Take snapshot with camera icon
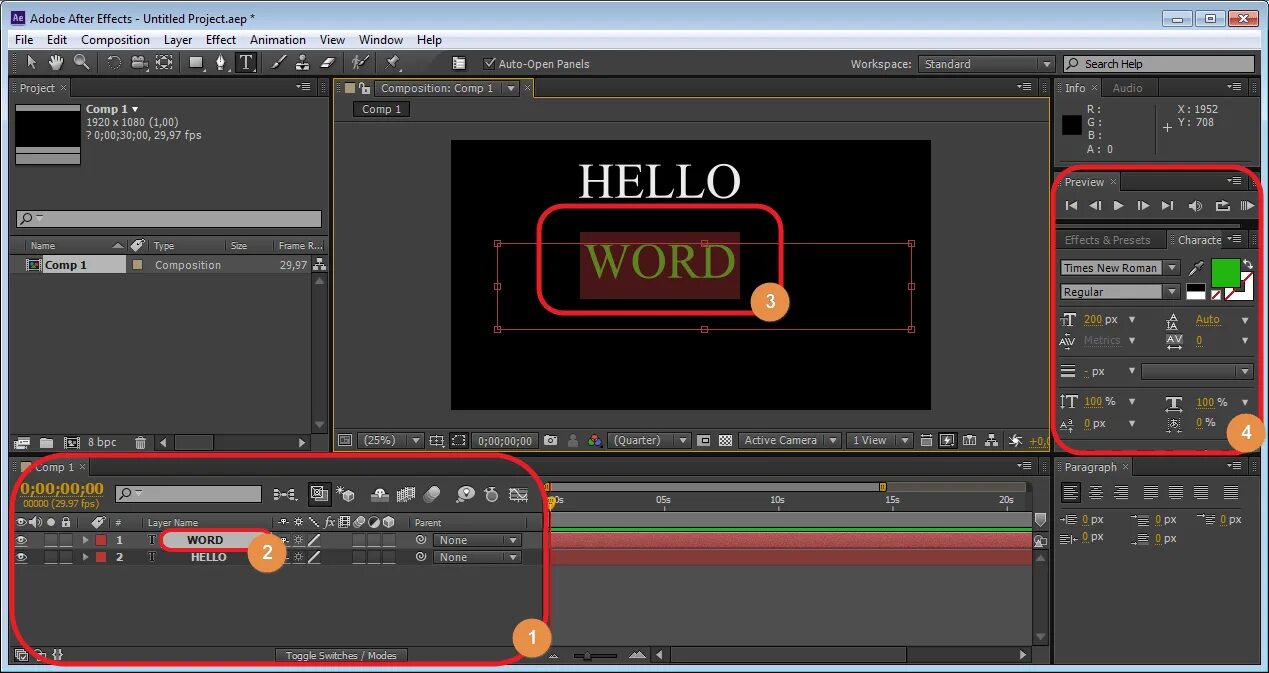Image resolution: width=1269 pixels, height=673 pixels. 550,440
